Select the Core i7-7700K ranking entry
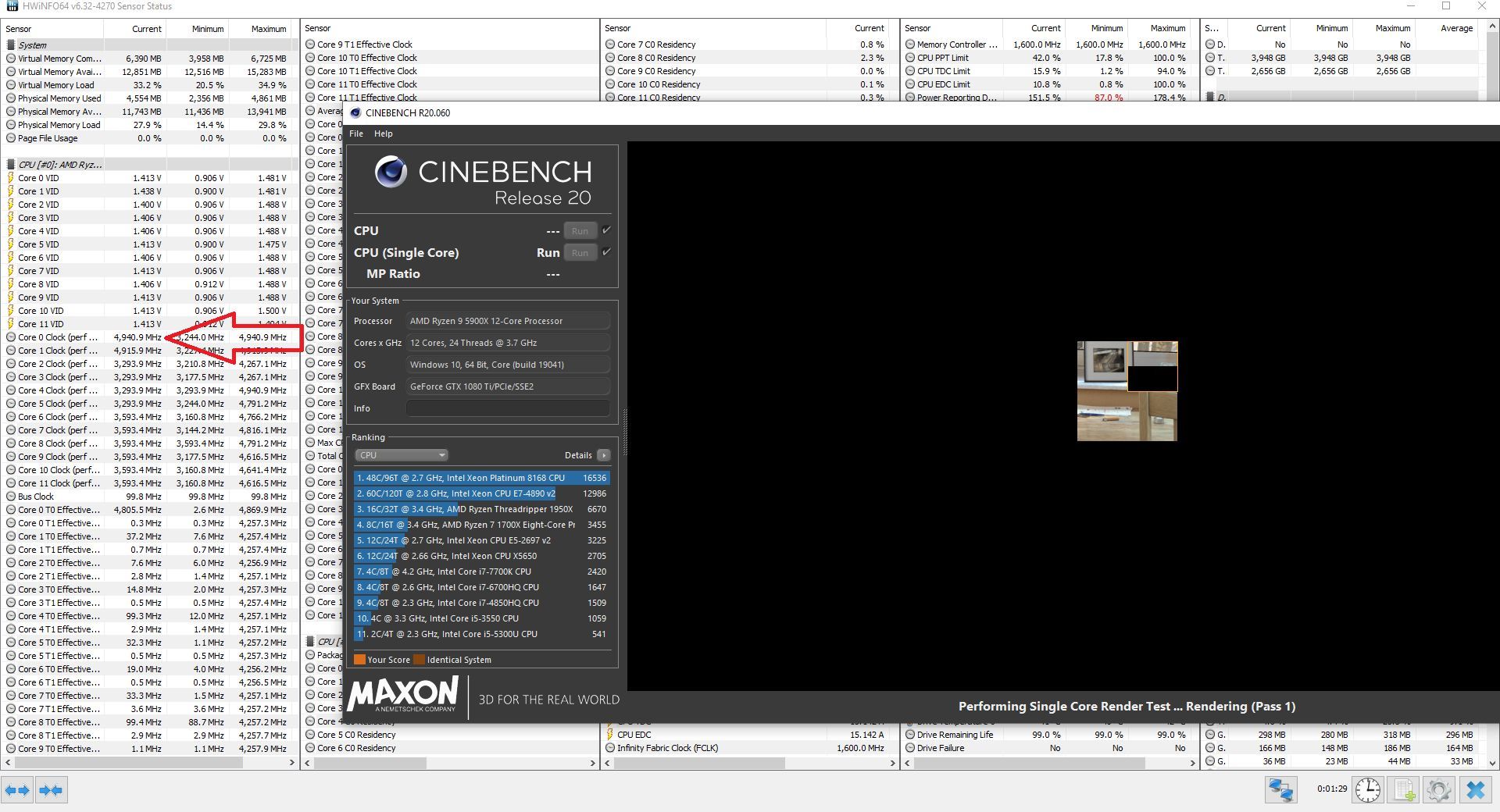This screenshot has height=812, width=1500. click(481, 572)
